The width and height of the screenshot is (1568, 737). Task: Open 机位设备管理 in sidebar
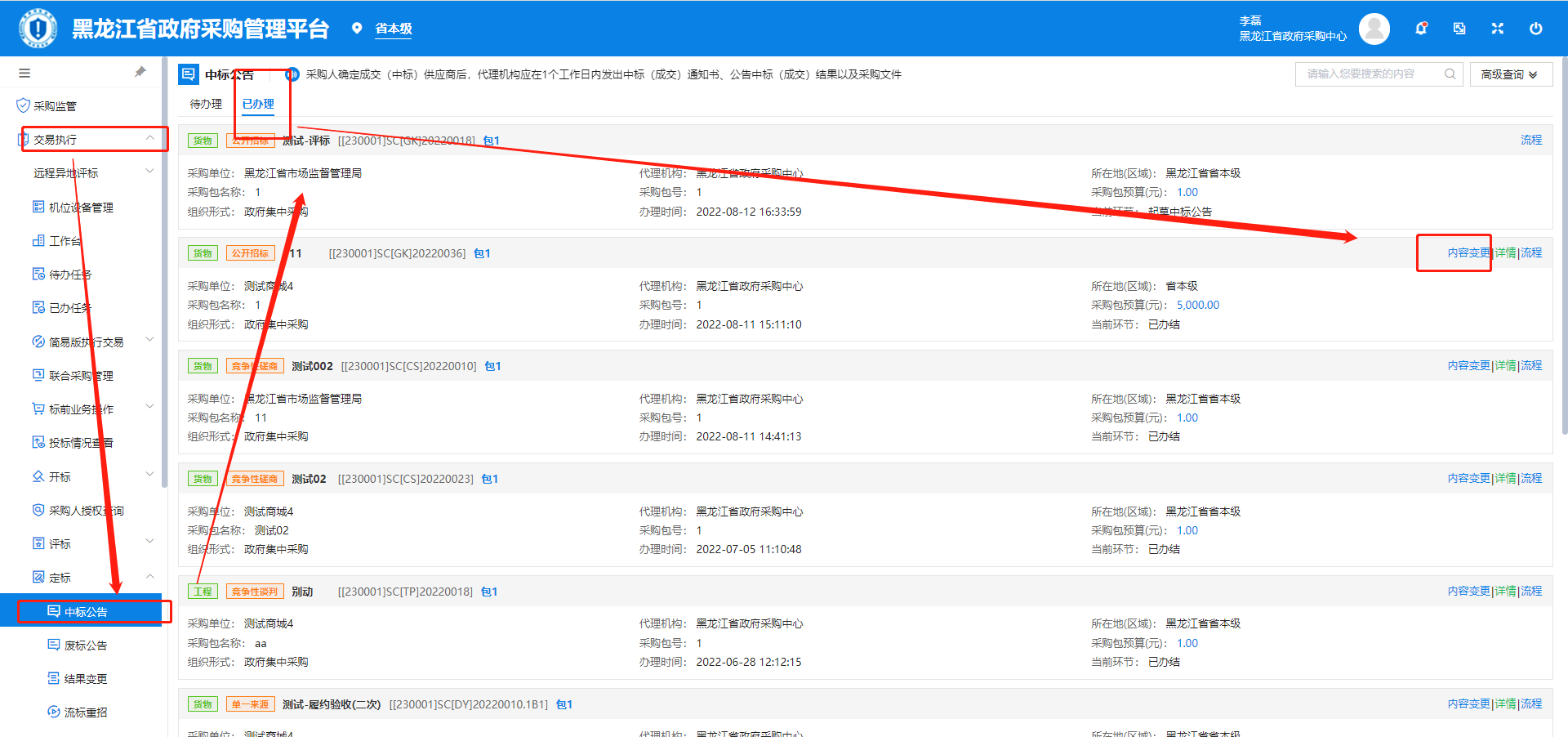[x=81, y=208]
